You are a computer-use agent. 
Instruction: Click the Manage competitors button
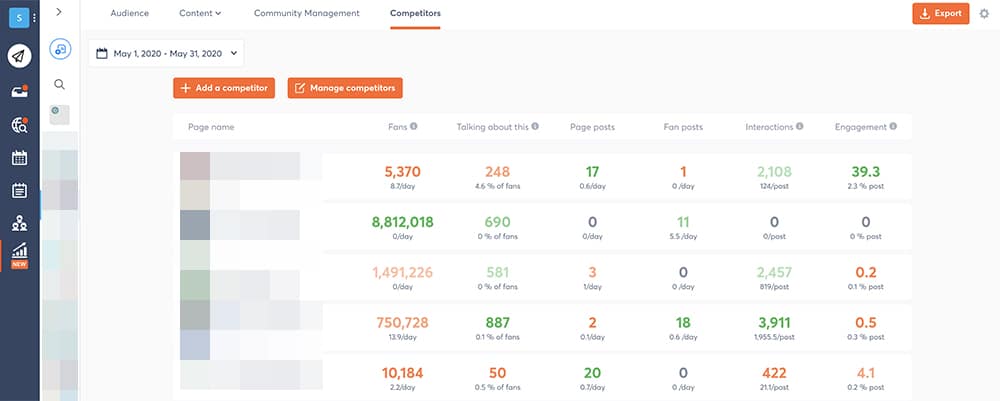pyautogui.click(x=345, y=88)
